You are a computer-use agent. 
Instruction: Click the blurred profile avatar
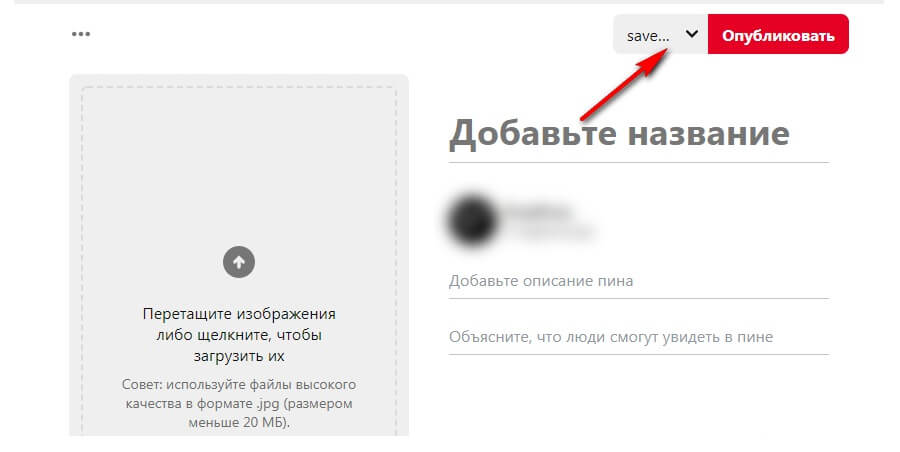472,221
